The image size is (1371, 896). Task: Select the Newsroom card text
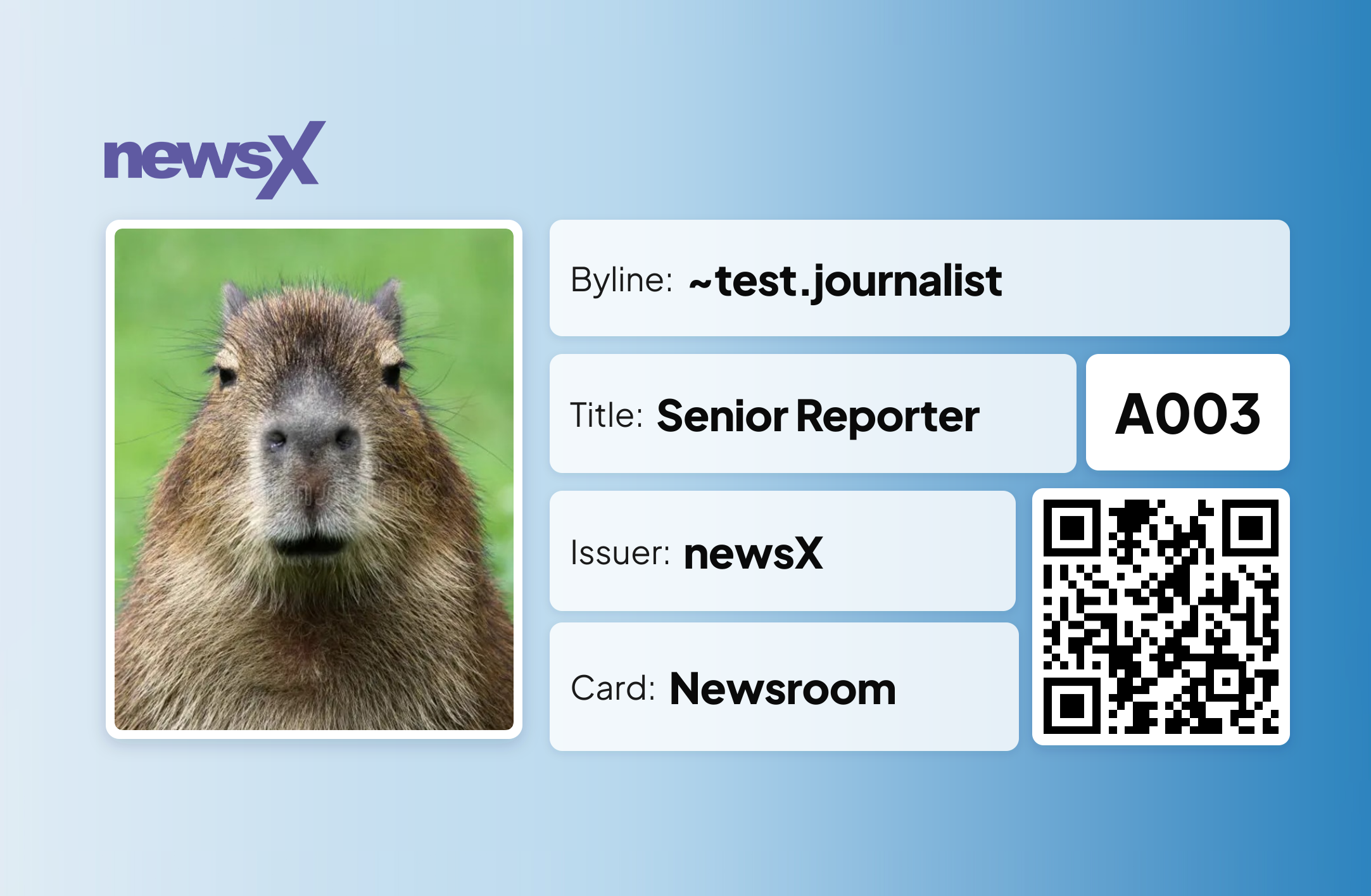pos(783,689)
